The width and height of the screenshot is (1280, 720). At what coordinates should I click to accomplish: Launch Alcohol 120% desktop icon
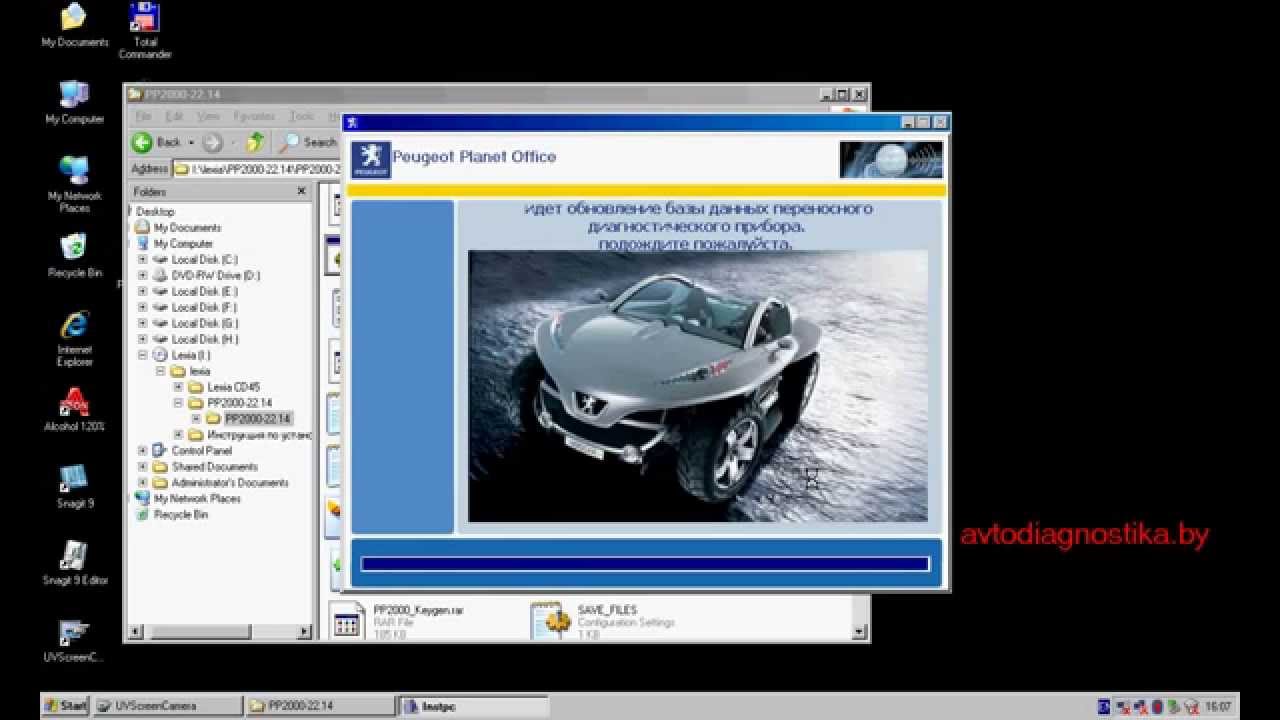pos(74,410)
